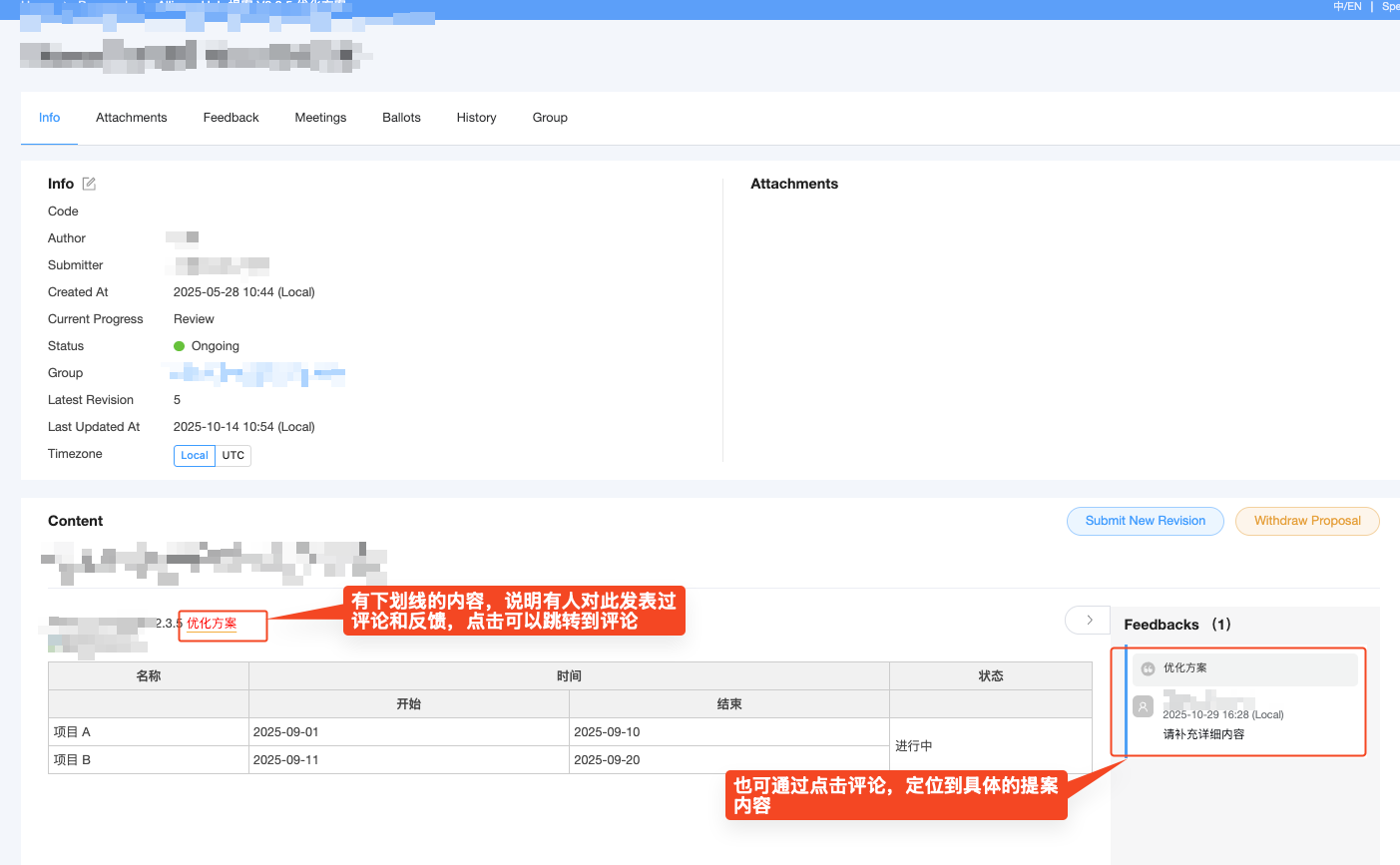
Task: Select Local timezone option
Action: coord(195,455)
